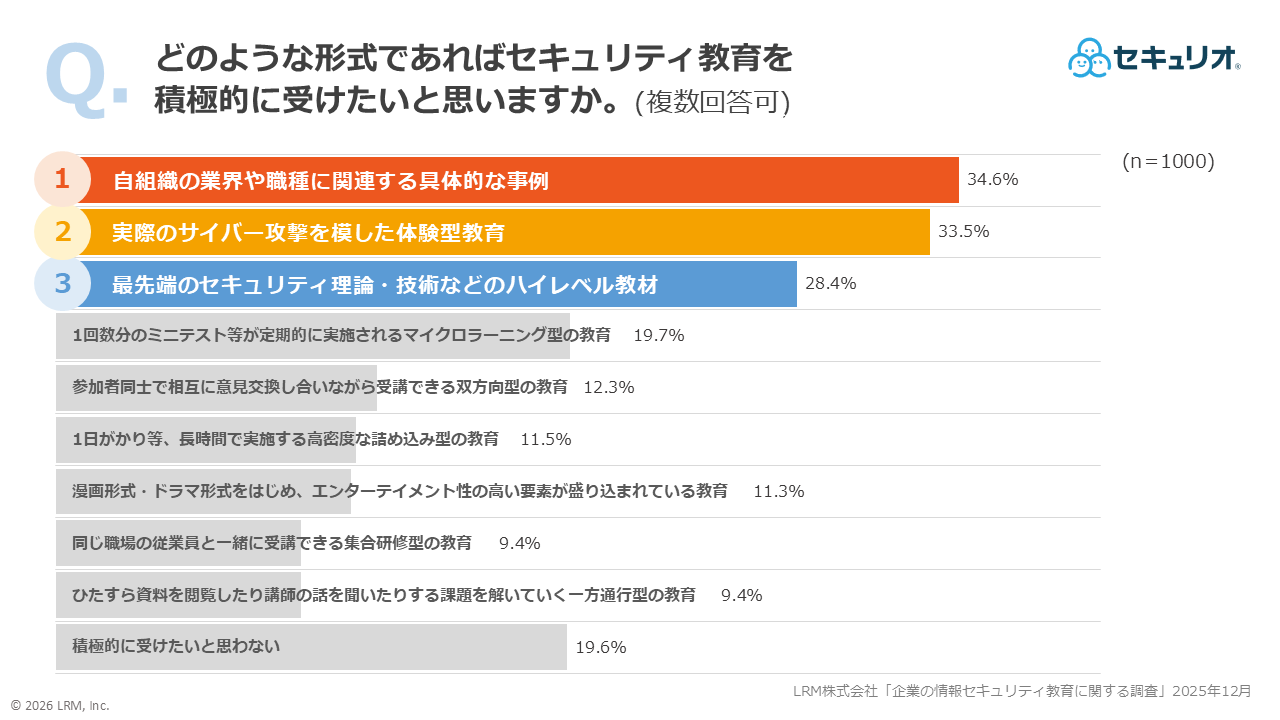Click the マイクロラーニング型の教育 row label
This screenshot has height=720, width=1280.
click(x=341, y=335)
